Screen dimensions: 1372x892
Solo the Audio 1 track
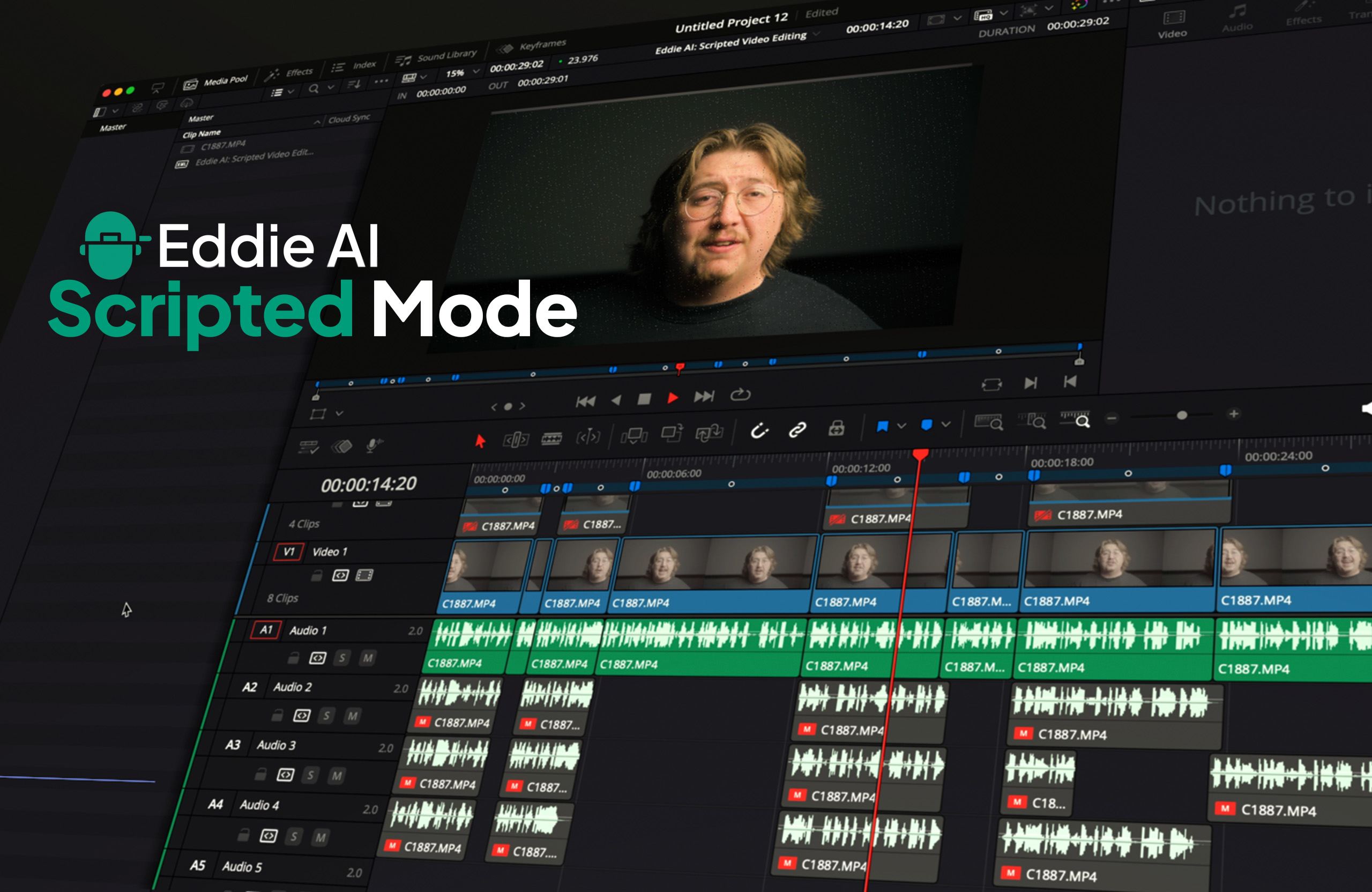pyautogui.click(x=343, y=658)
